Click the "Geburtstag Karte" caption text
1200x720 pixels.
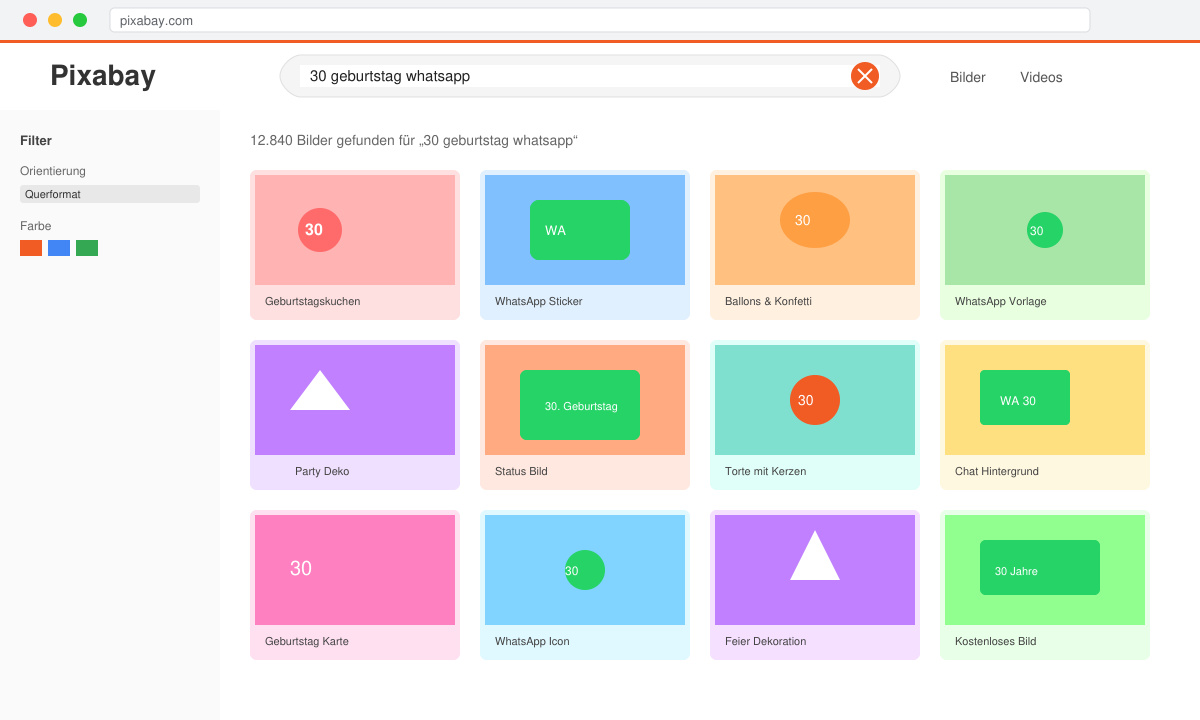[x=307, y=641]
